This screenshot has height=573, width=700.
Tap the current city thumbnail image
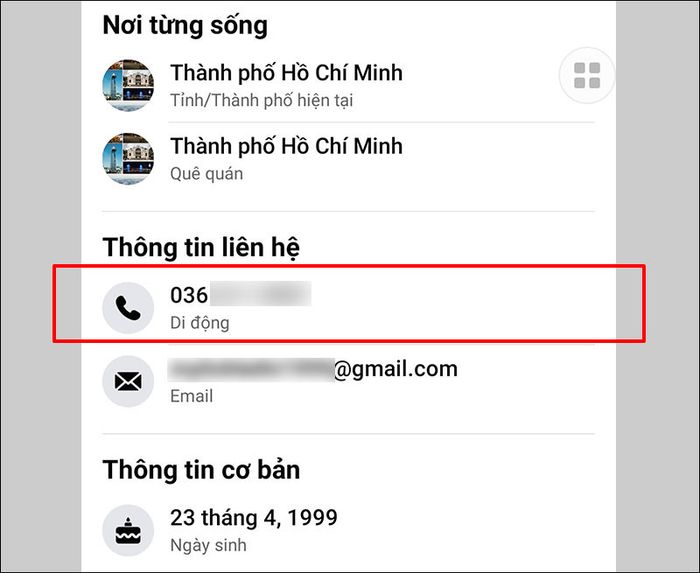point(128,85)
